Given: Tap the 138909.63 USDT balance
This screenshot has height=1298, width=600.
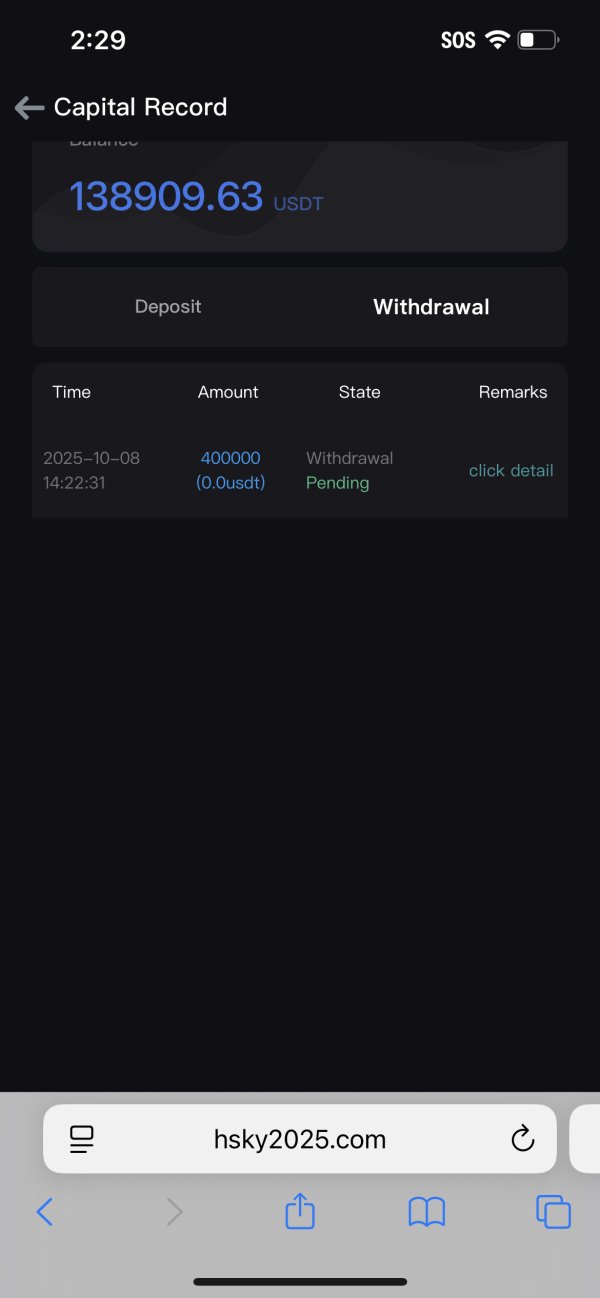Looking at the screenshot, I should pyautogui.click(x=166, y=197).
